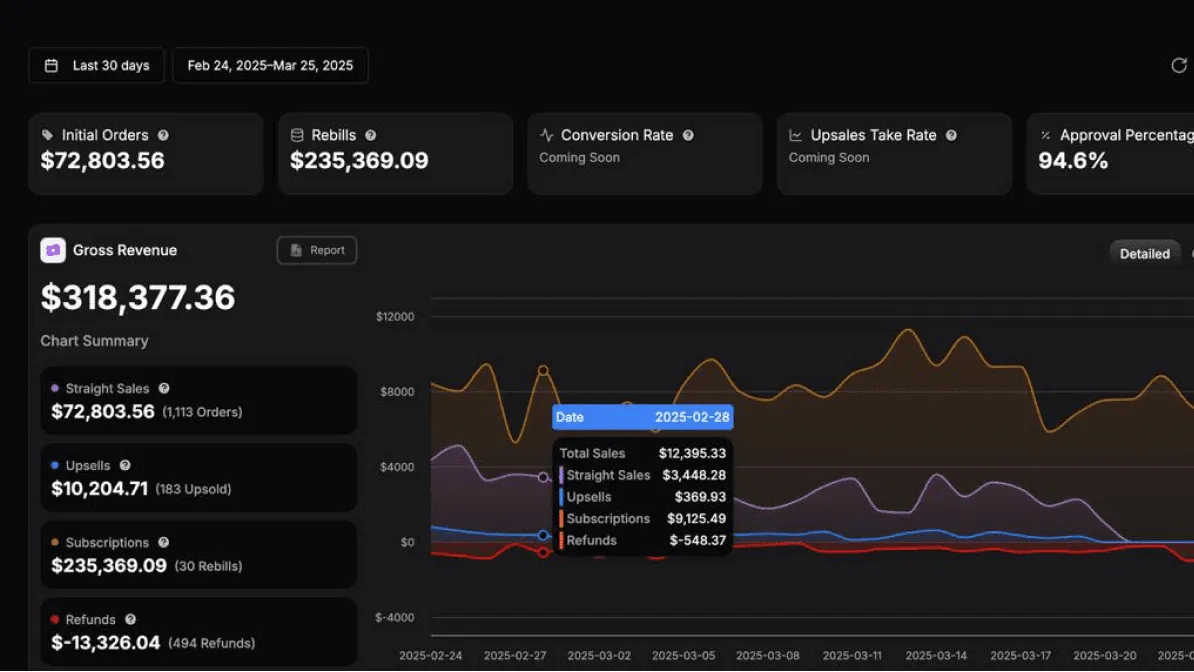Click the highlighted 2025-02-28 data point

[543, 369]
